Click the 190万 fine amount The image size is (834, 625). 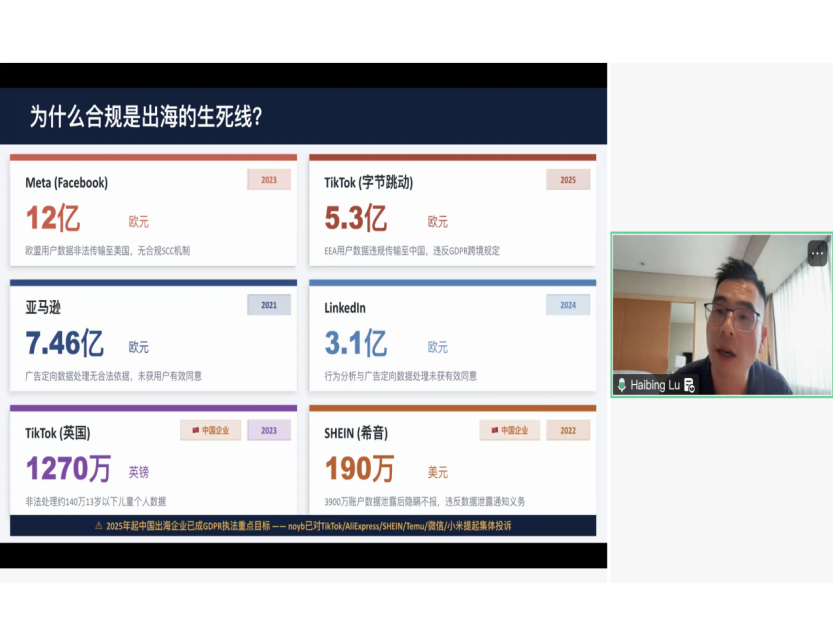(360, 469)
